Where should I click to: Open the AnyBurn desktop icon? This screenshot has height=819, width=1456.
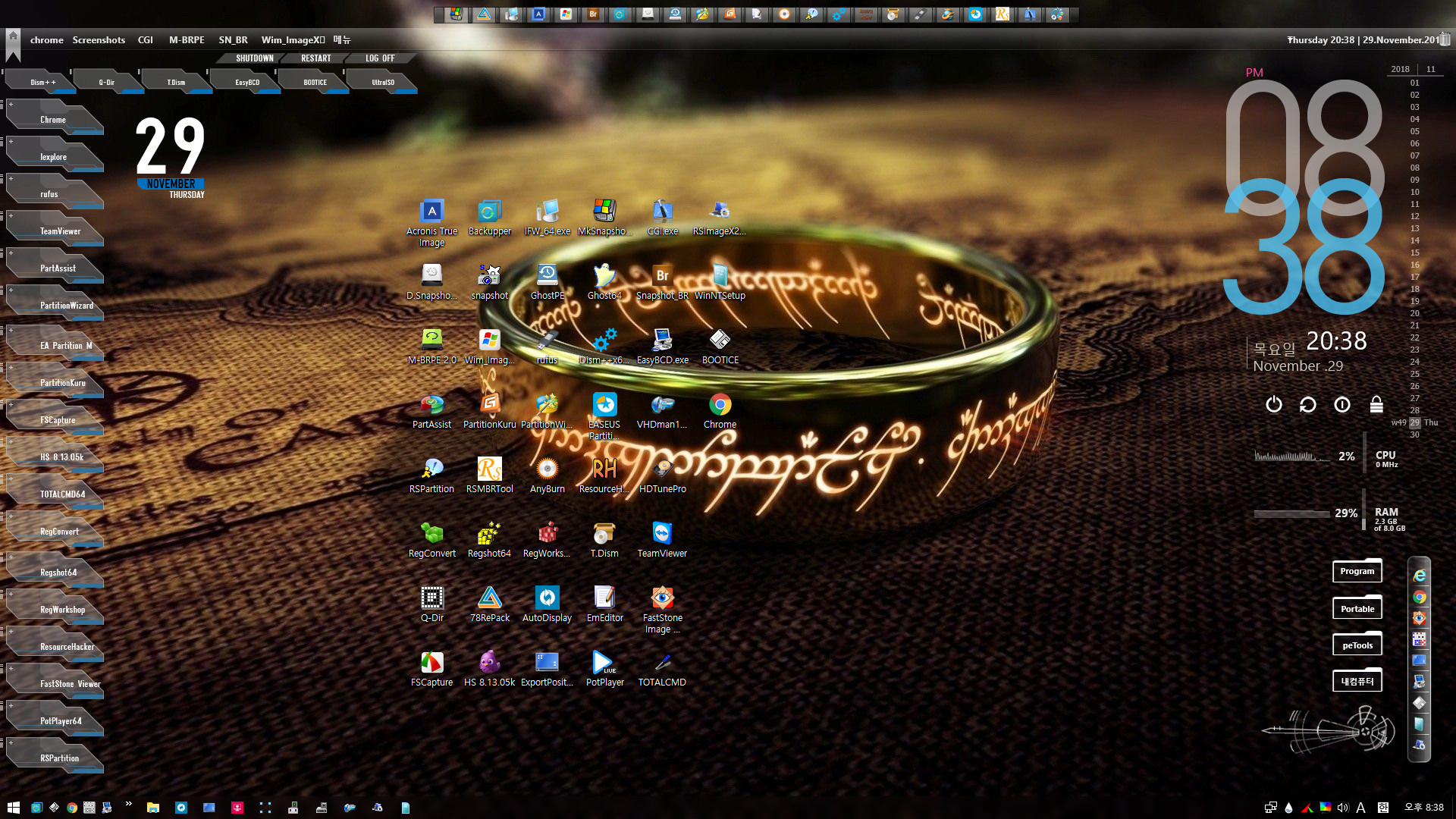point(547,475)
